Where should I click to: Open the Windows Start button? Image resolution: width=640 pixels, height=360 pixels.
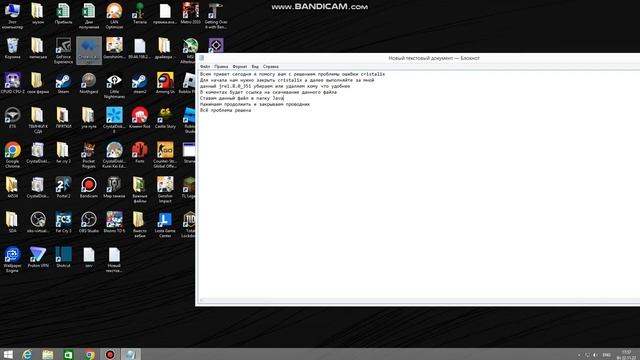pyautogui.click(x=8, y=354)
